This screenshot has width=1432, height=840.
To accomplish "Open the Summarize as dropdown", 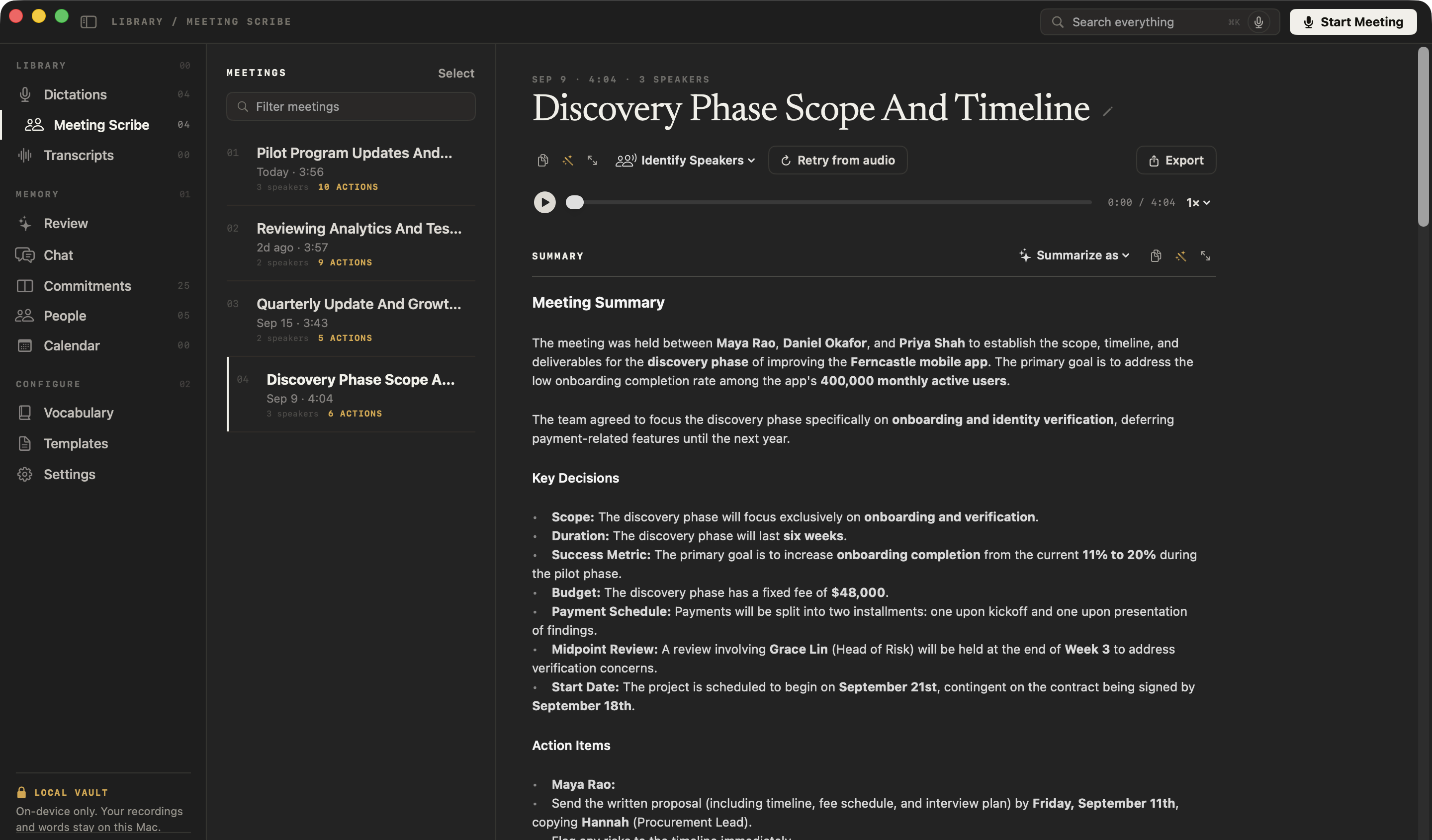I will [1074, 255].
